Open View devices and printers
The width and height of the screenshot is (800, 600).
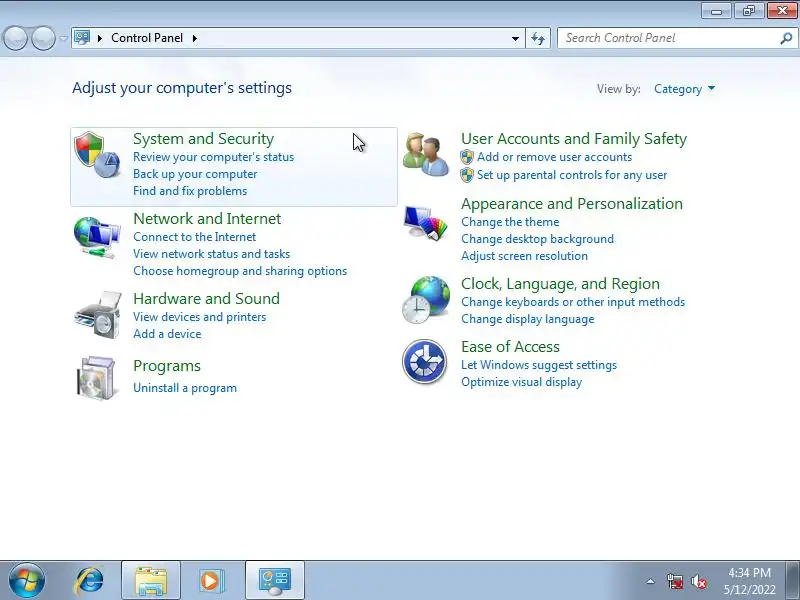(x=199, y=317)
